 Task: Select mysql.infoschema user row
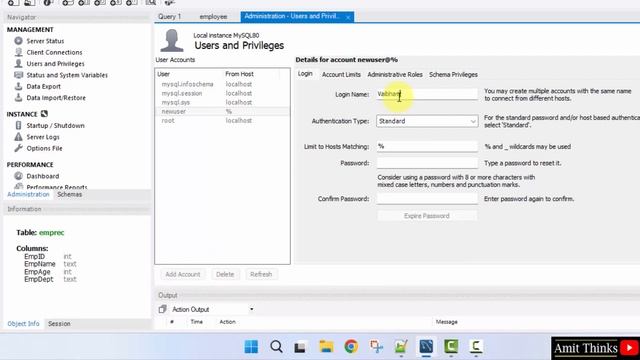click(x=222, y=84)
